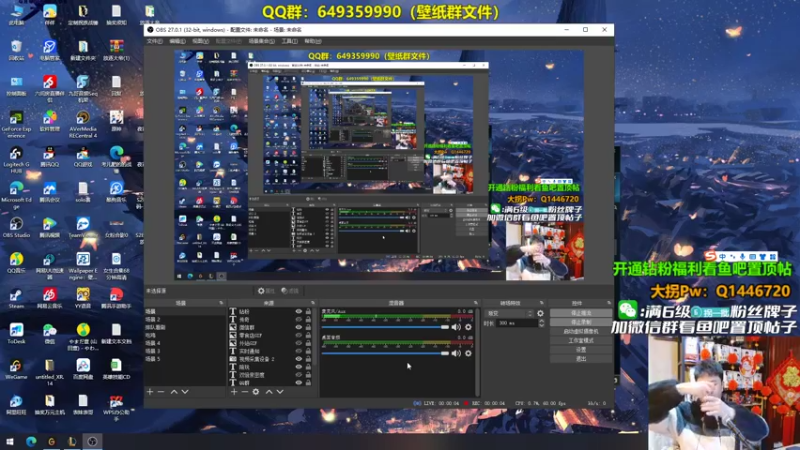Image resolution: width=800 pixels, height=450 pixels.
Task: Open AVerMedia RECentral 4 desktop shortcut
Action: tap(83, 124)
